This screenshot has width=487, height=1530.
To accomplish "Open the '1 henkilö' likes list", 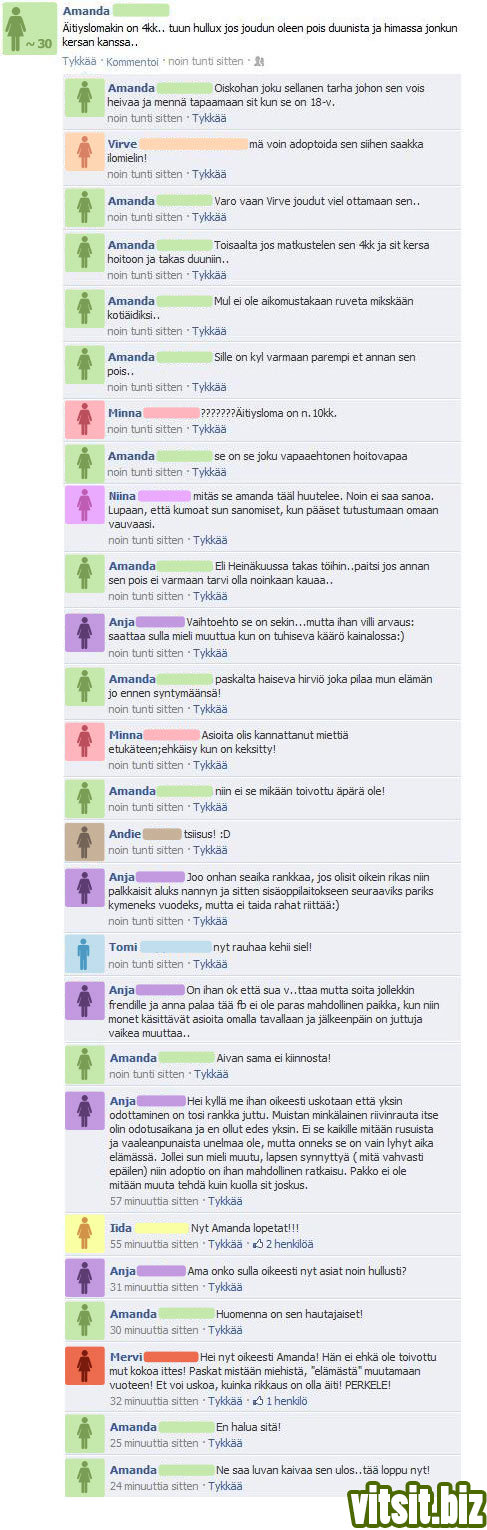I will click(x=286, y=1402).
